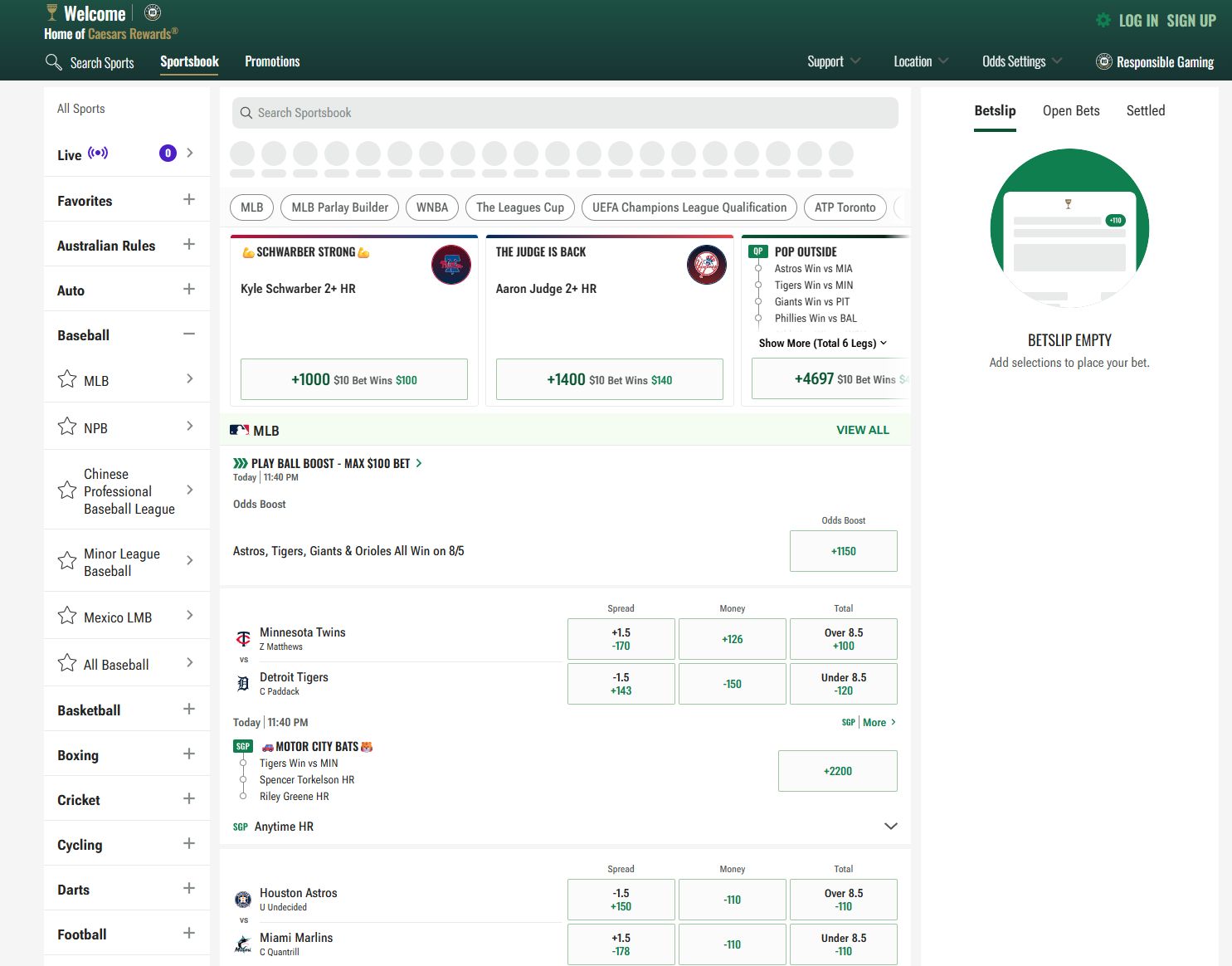Open the Promotions tab
Screen dimensions: 1232x966
pyautogui.click(x=272, y=61)
